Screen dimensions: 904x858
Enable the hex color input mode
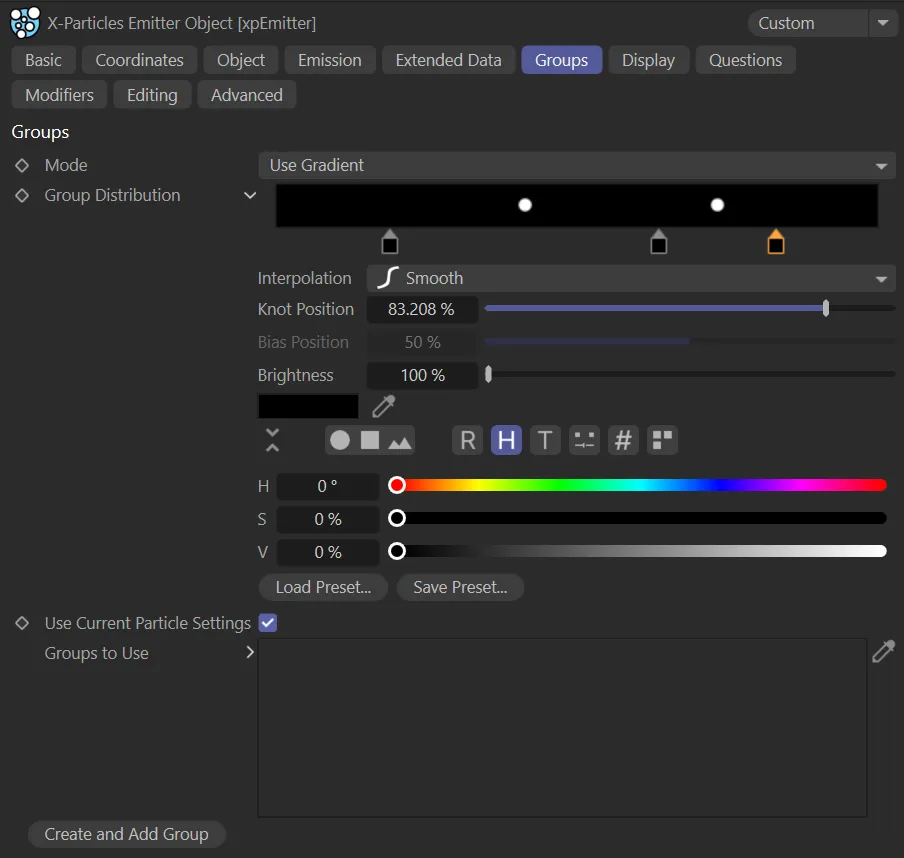(x=623, y=440)
